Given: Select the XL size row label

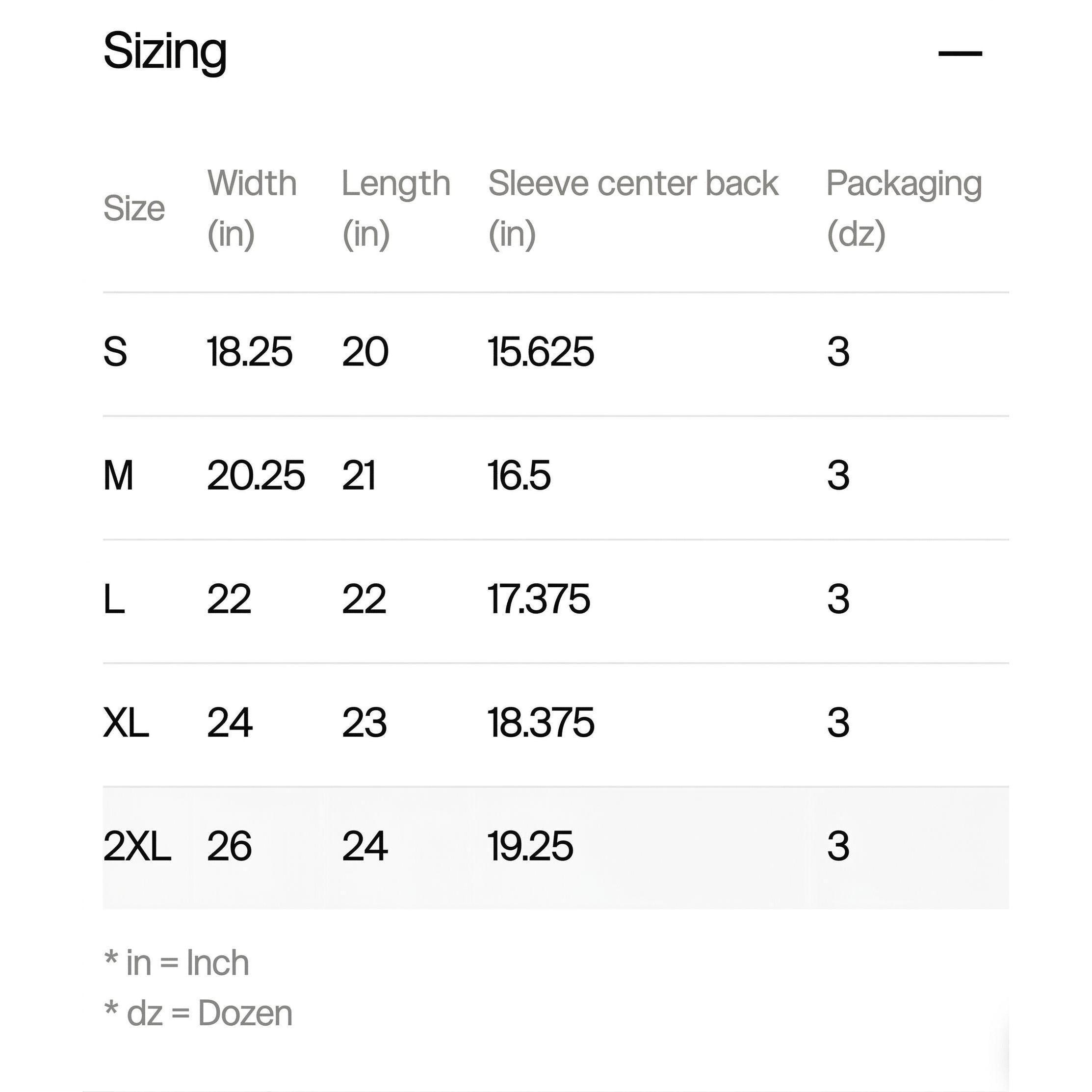Looking at the screenshot, I should [x=126, y=722].
